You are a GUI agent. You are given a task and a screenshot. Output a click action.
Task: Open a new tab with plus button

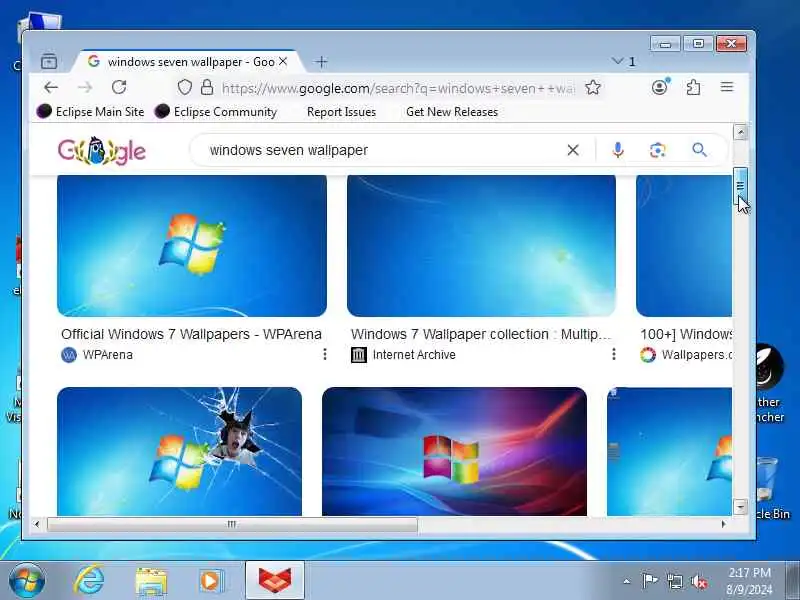pos(321,62)
